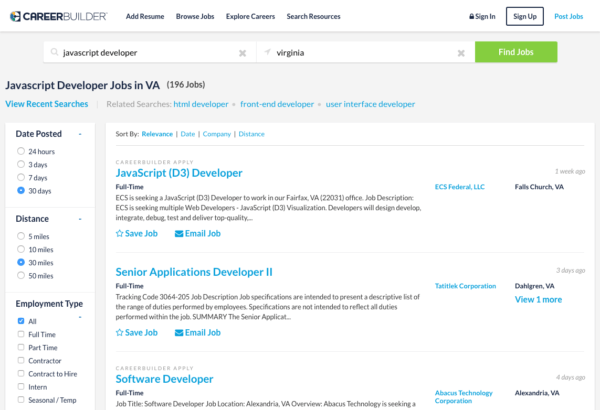Tick the Contractor checkbox
This screenshot has width=600, height=410.
(x=21, y=360)
